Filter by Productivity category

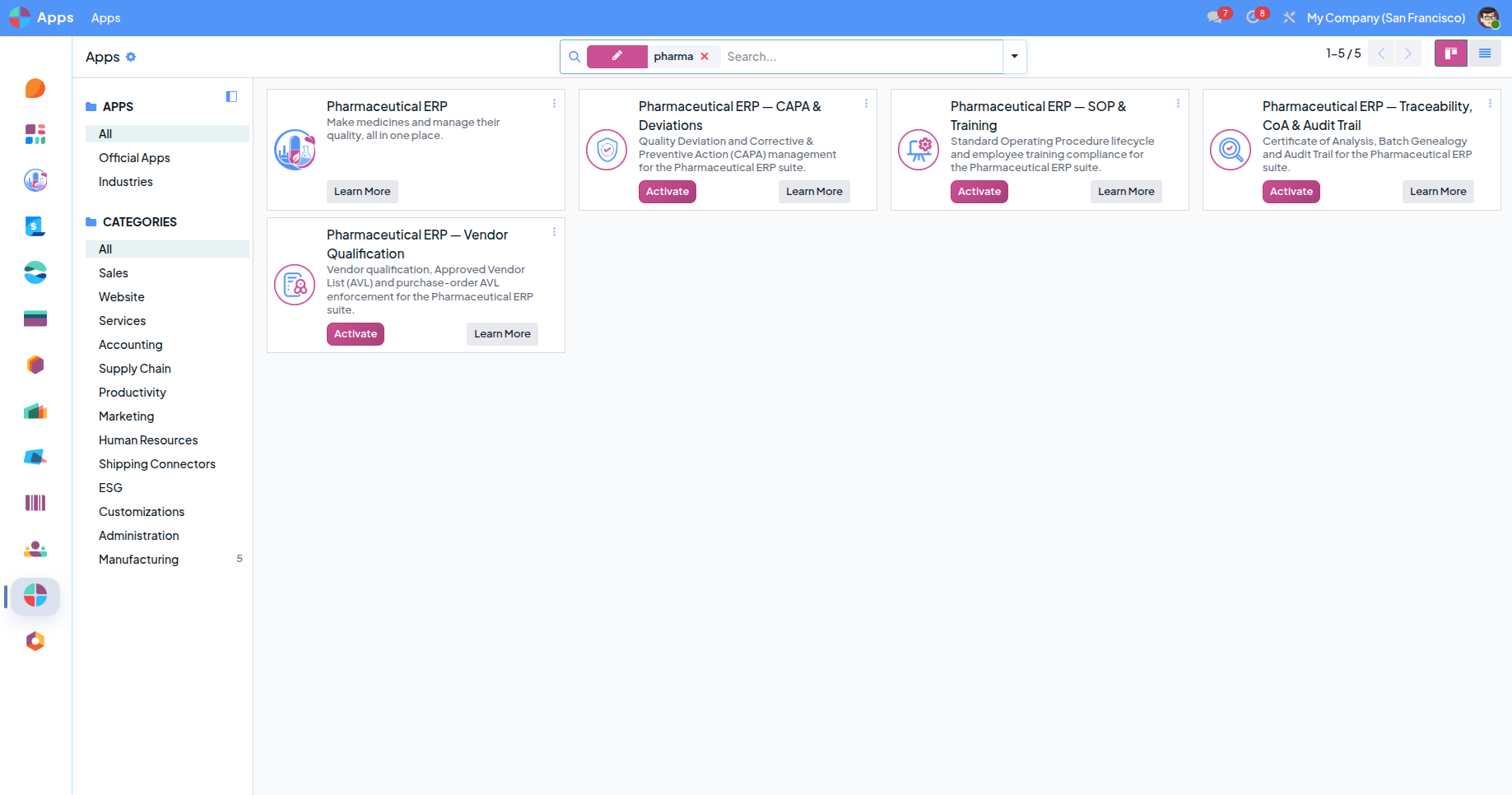[167, 392]
